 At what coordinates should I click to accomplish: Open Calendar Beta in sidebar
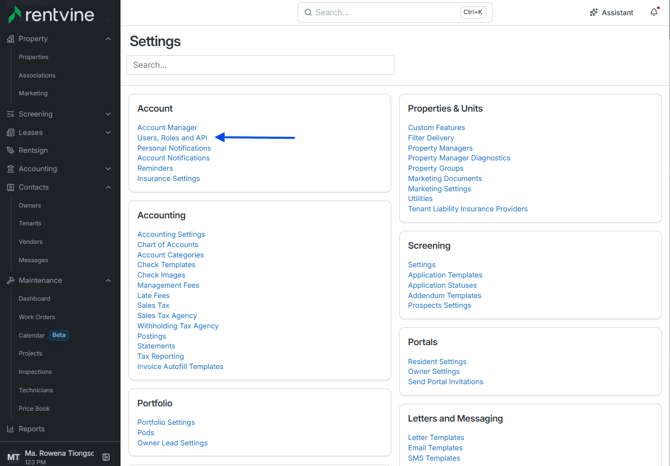(x=43, y=335)
